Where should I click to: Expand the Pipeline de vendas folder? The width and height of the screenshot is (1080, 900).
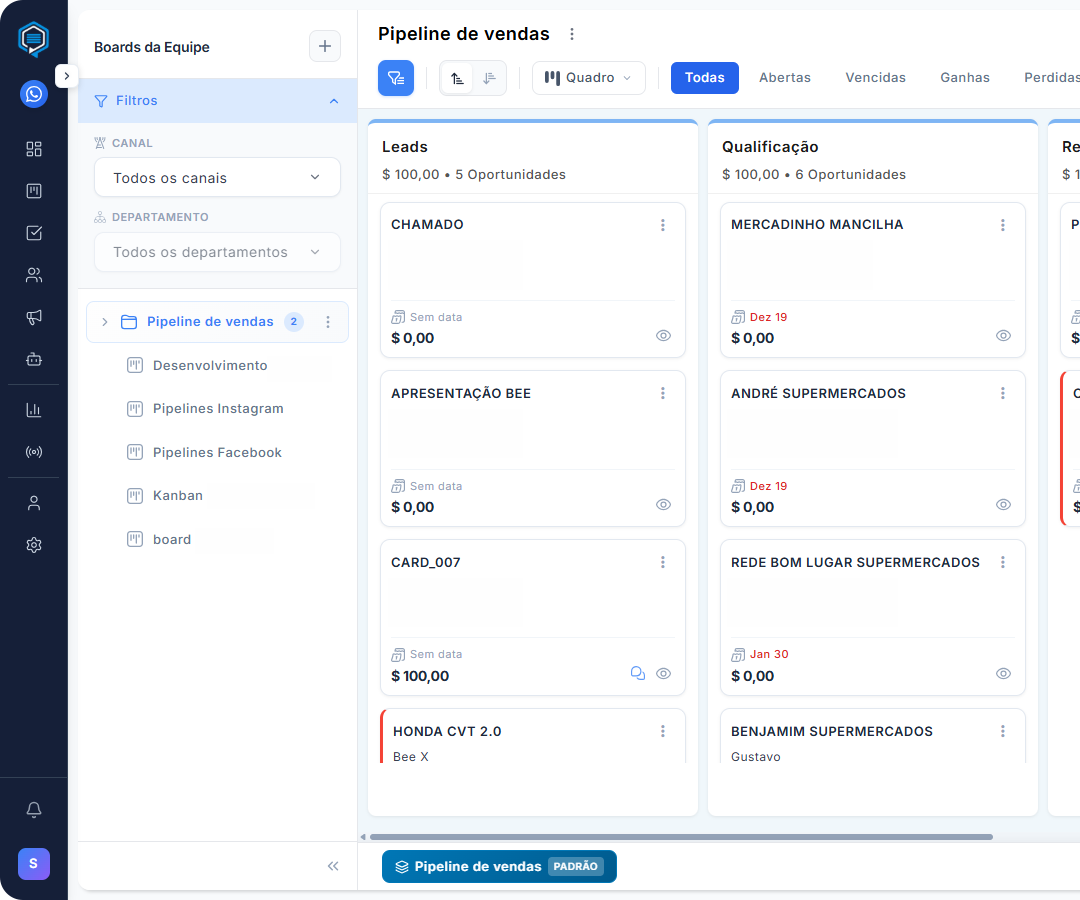pyautogui.click(x=104, y=322)
